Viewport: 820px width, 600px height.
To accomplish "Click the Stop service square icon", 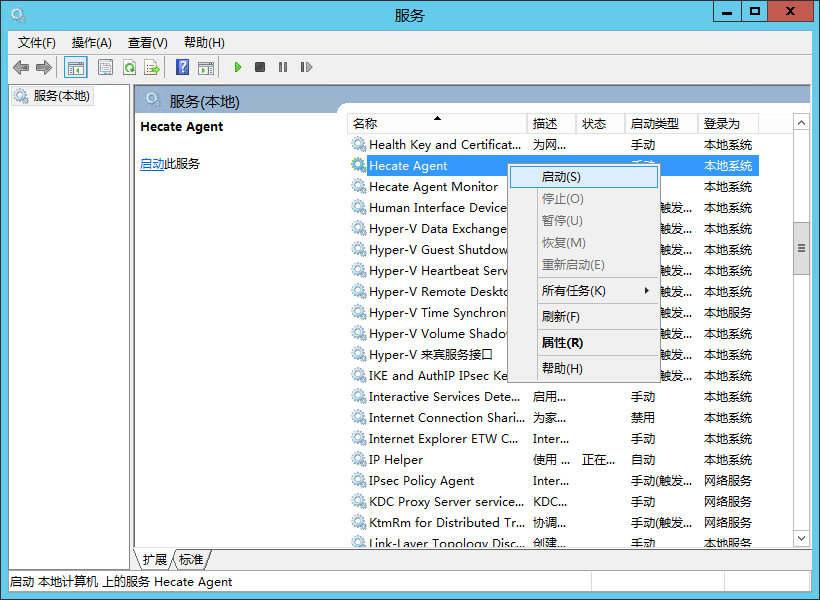I will [260, 67].
